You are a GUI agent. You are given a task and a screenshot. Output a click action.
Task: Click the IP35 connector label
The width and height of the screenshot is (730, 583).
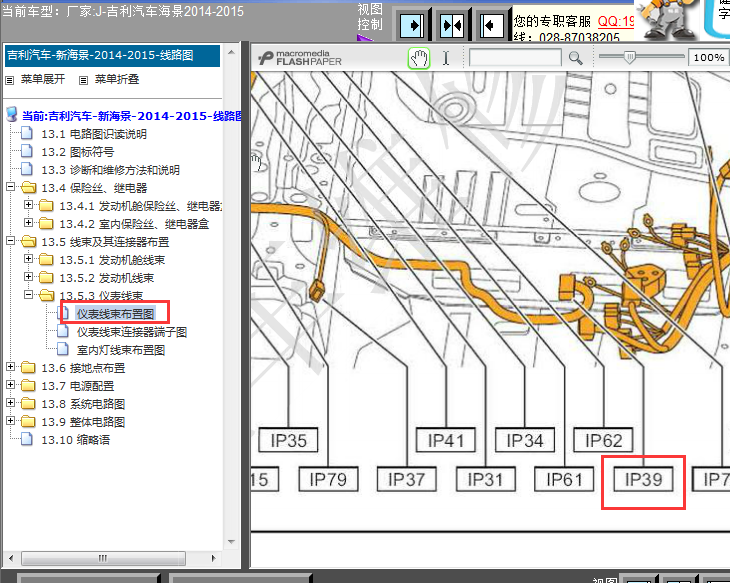pyautogui.click(x=288, y=440)
